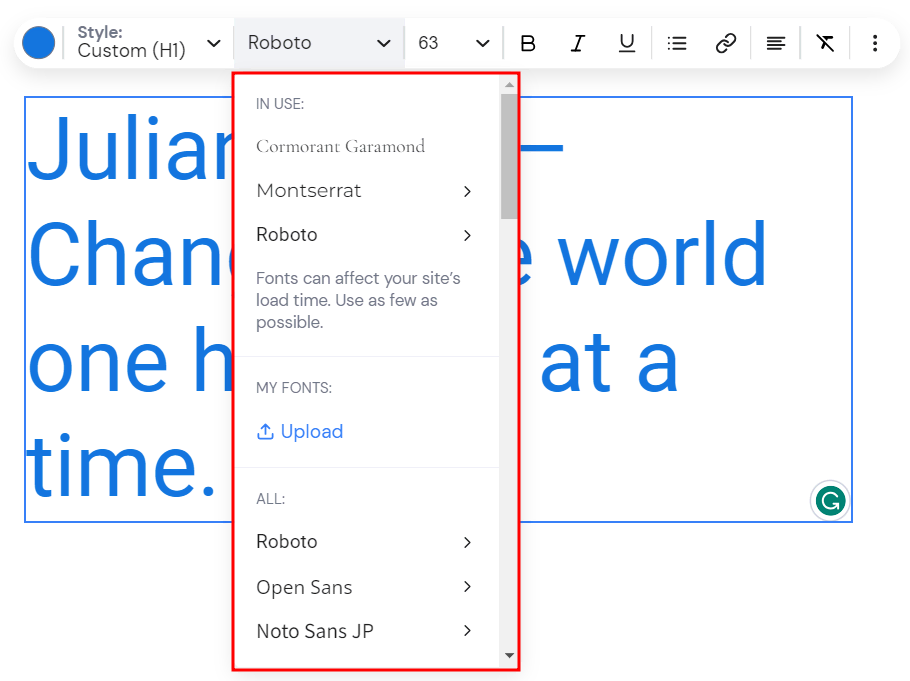Apply bullet list formatting

coord(677,43)
